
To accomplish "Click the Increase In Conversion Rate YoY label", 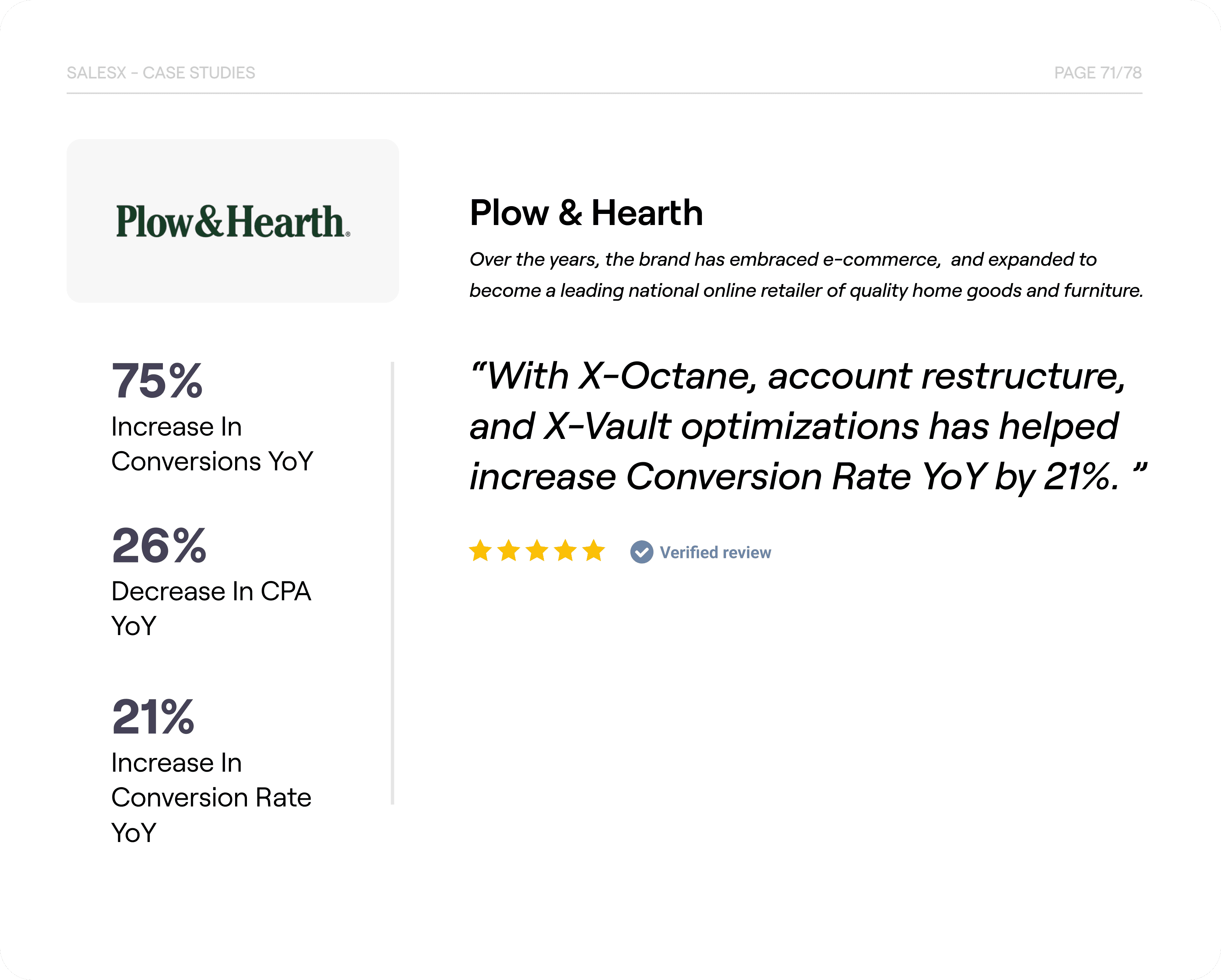I will [x=211, y=798].
